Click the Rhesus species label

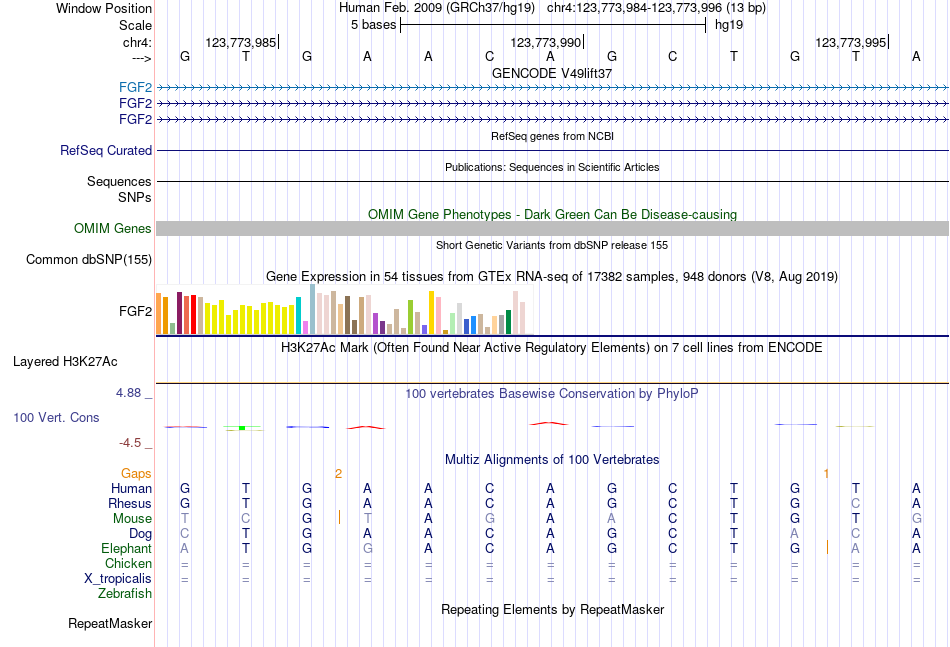(130, 503)
